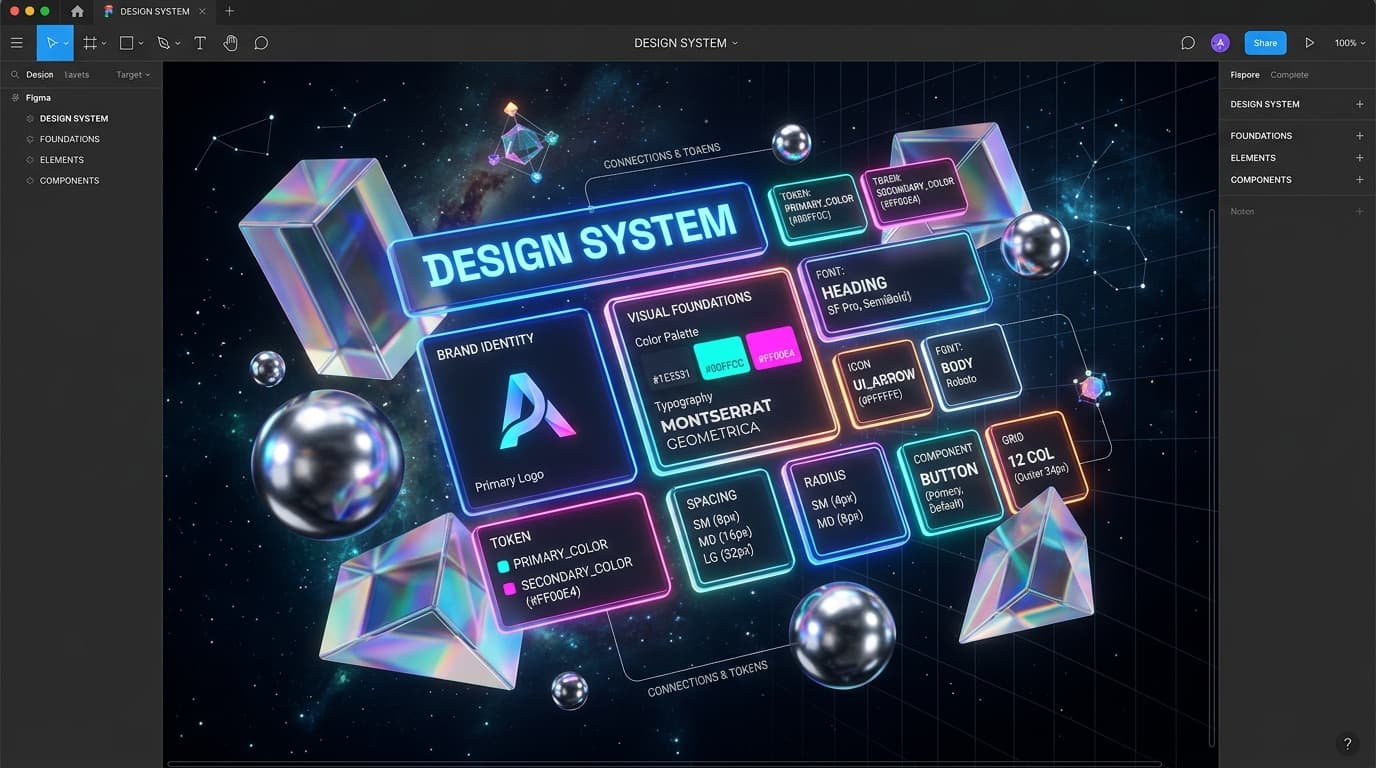Select the FOUNDATIONS layer
The width and height of the screenshot is (1376, 768).
coord(81,139)
